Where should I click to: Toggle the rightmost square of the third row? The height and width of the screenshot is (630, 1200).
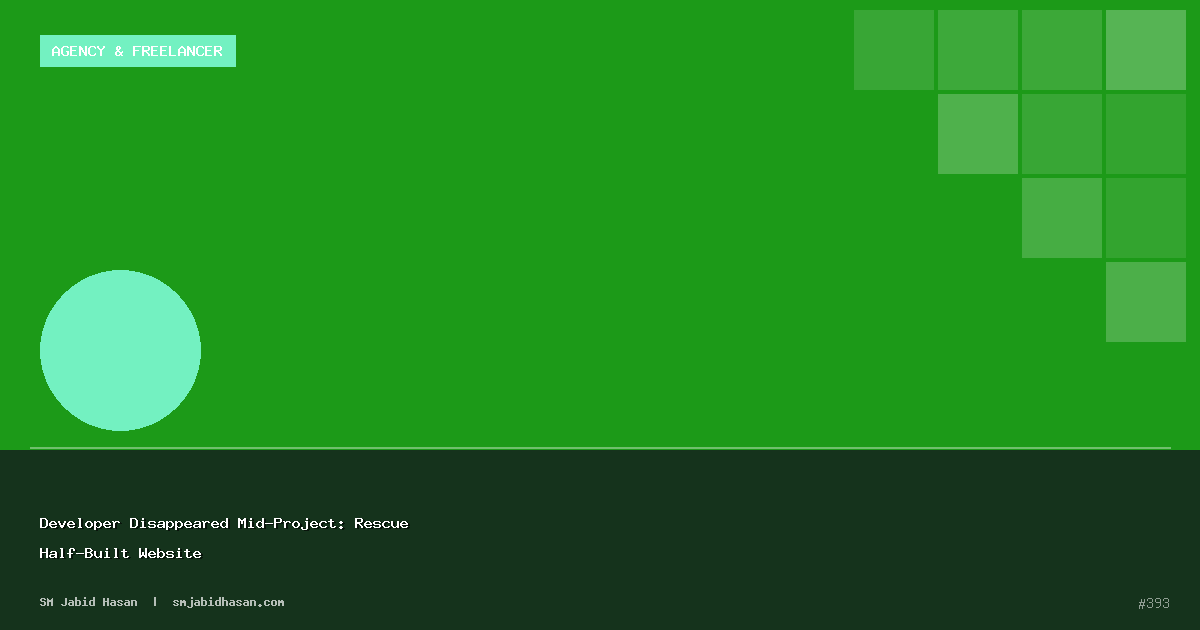[x=1146, y=217]
